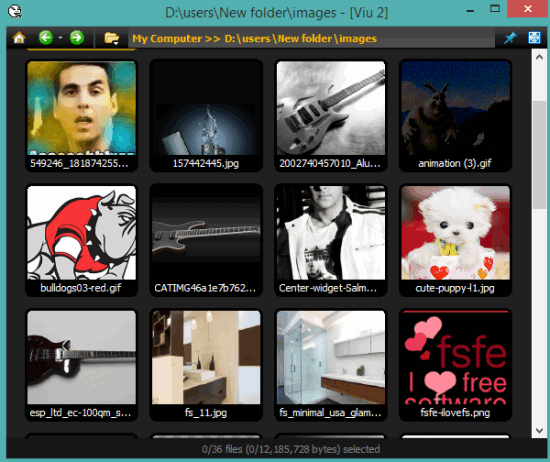550x462 pixels.
Task: Go to Home folder icon
Action: tap(19, 38)
